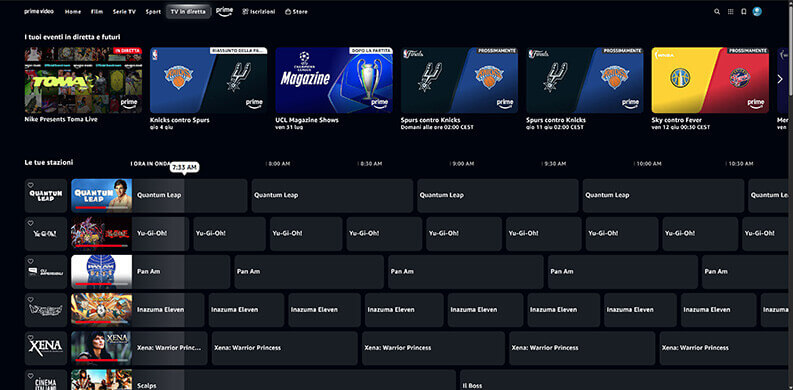The width and height of the screenshot is (793, 390).
Task: Play the live Xena: Warrior Princess thumbnail
Action: (102, 348)
